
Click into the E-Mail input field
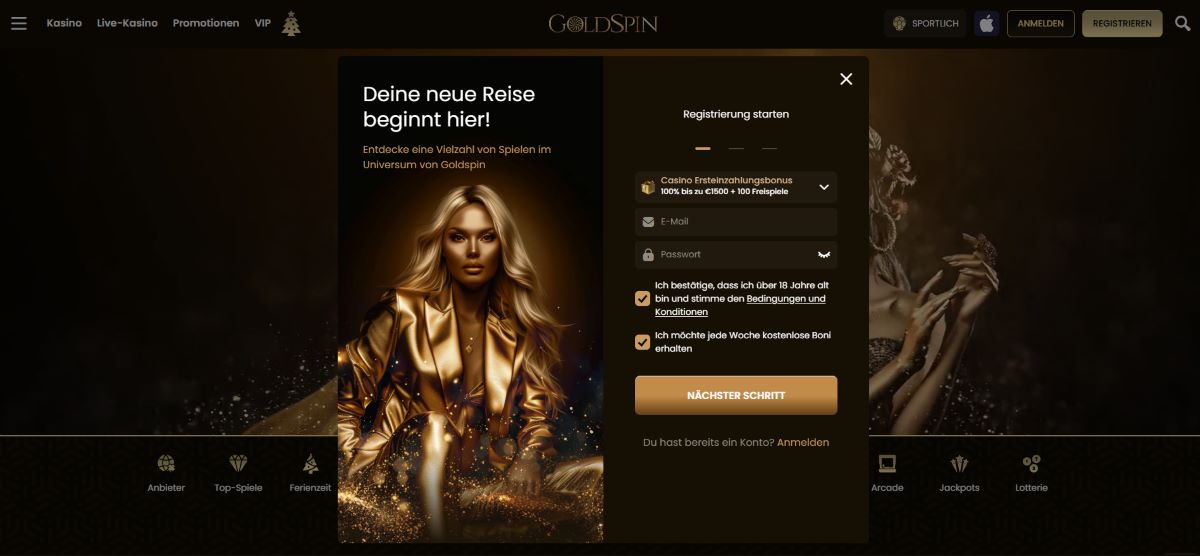pos(736,222)
